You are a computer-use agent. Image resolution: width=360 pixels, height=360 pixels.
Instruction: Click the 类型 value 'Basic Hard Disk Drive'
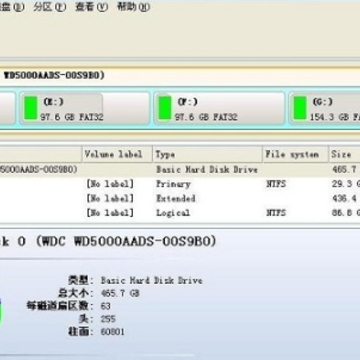152,280
